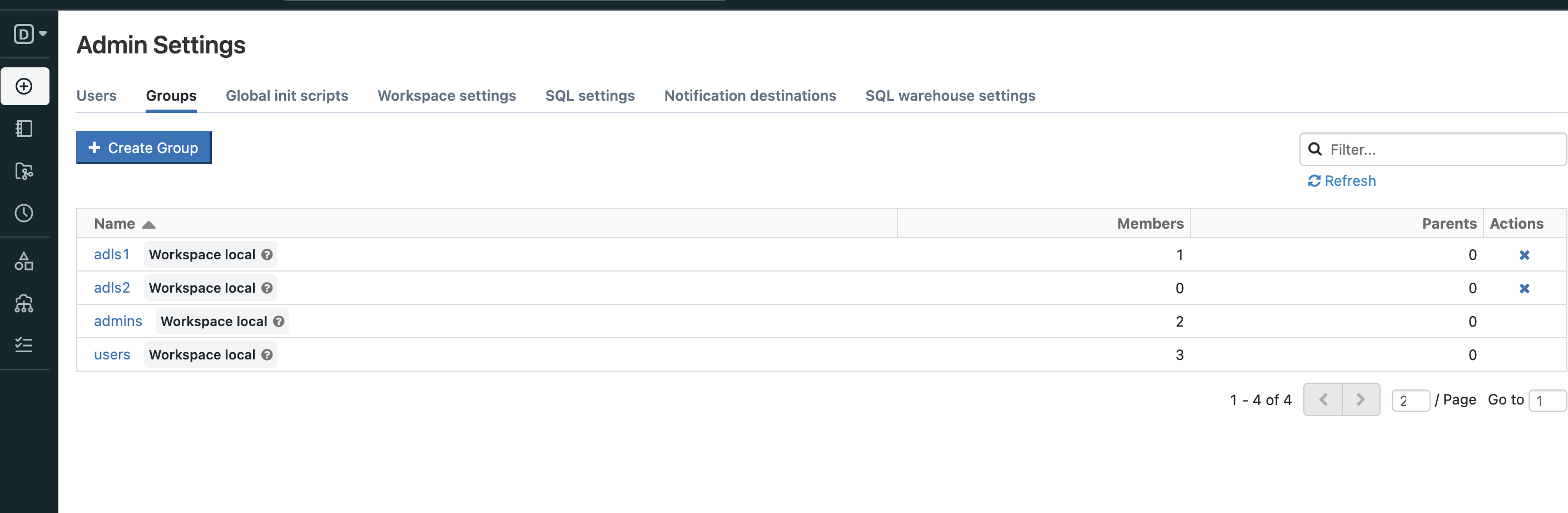Open the Databricks persona switcher dropdown
The image size is (1568, 513).
pos(29,34)
